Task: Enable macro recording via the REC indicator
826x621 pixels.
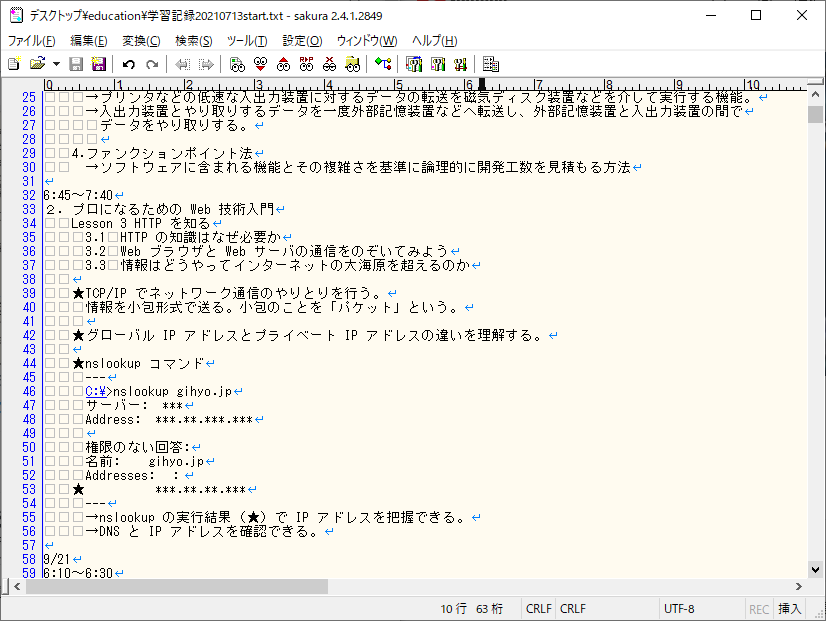Action: (x=758, y=608)
